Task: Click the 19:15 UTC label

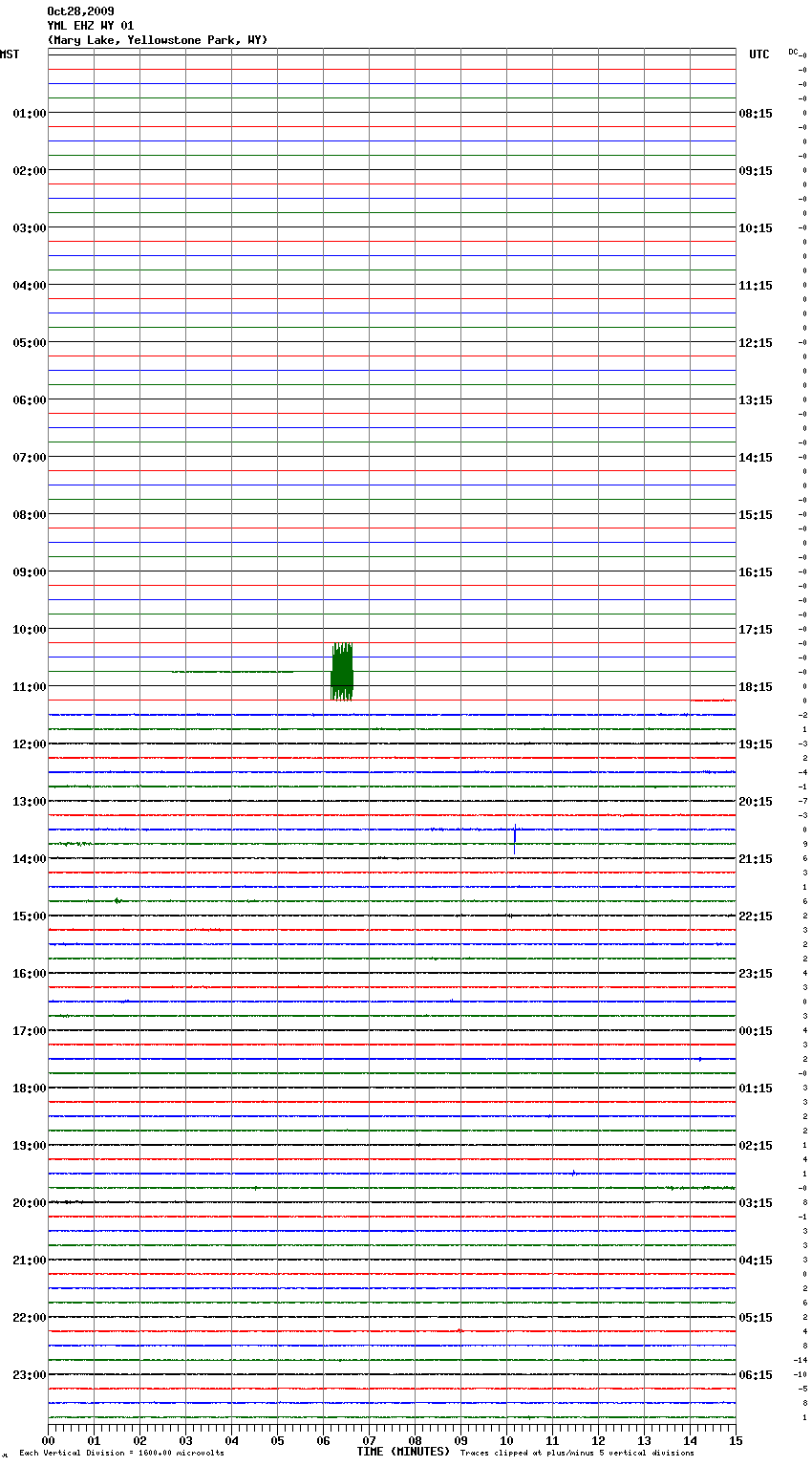Action: (x=756, y=744)
